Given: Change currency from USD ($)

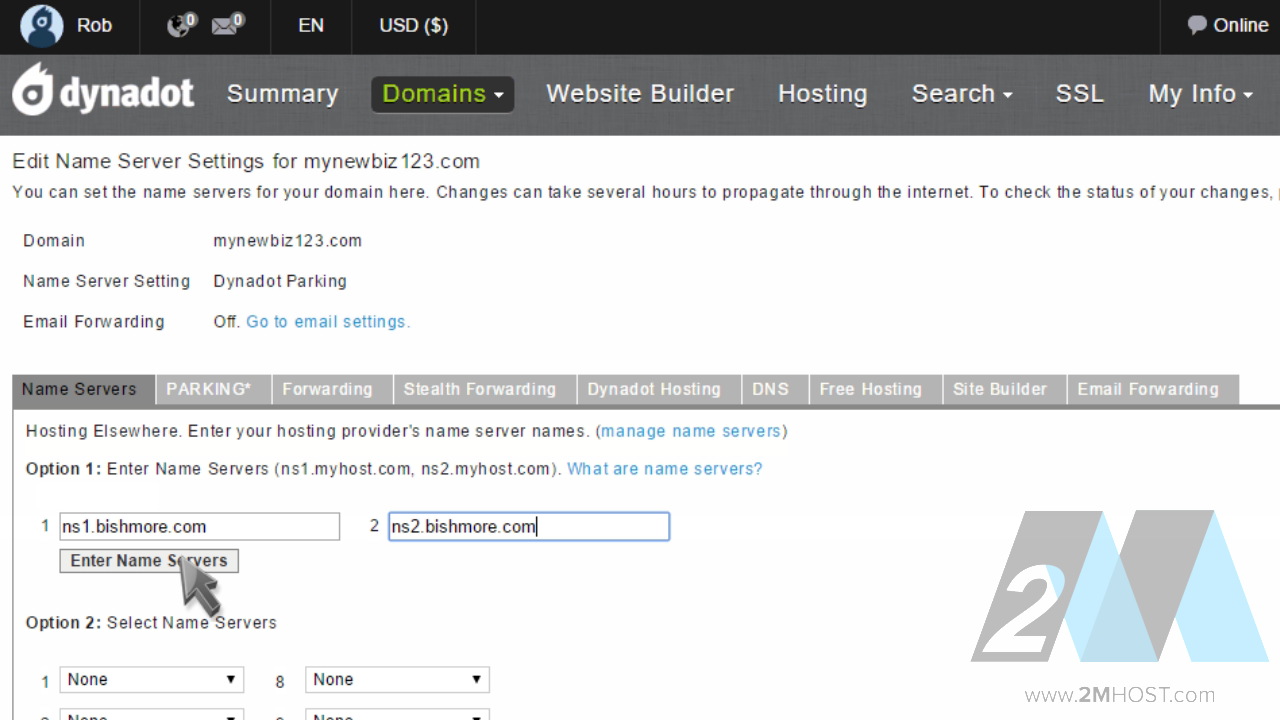Looking at the screenshot, I should coord(413,26).
